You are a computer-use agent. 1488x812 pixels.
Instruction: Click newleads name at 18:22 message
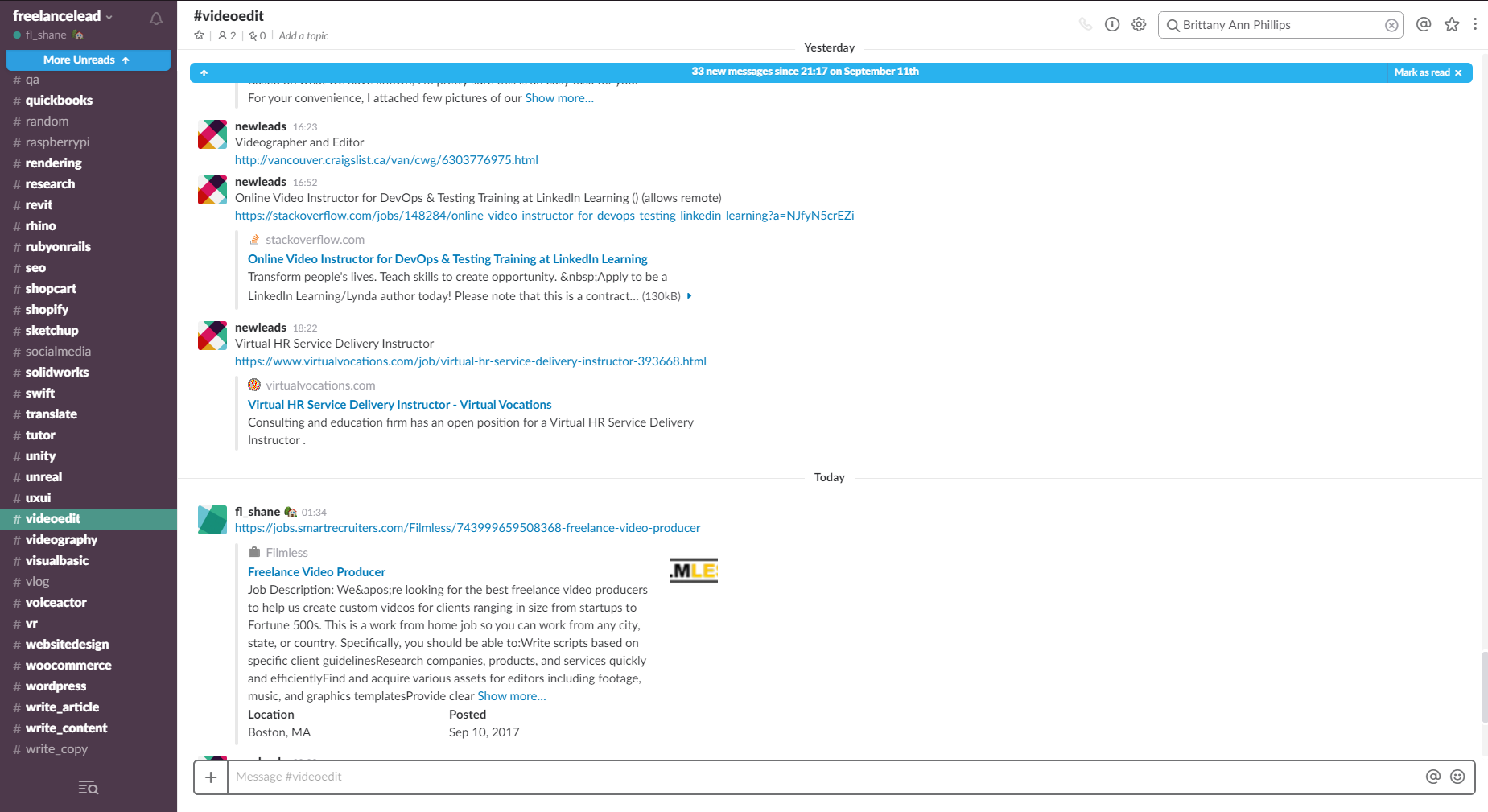[261, 328]
